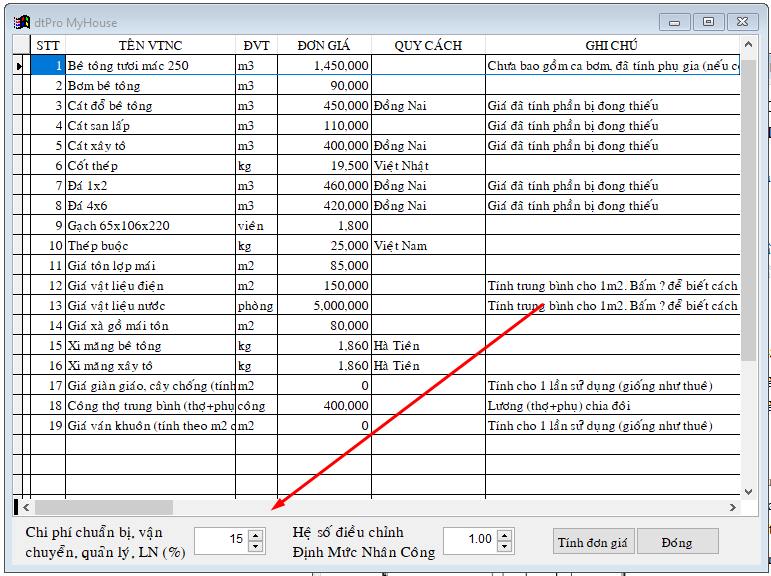Decrease the labor norm coefficient spinner
This screenshot has width=771, height=576.
click(504, 546)
